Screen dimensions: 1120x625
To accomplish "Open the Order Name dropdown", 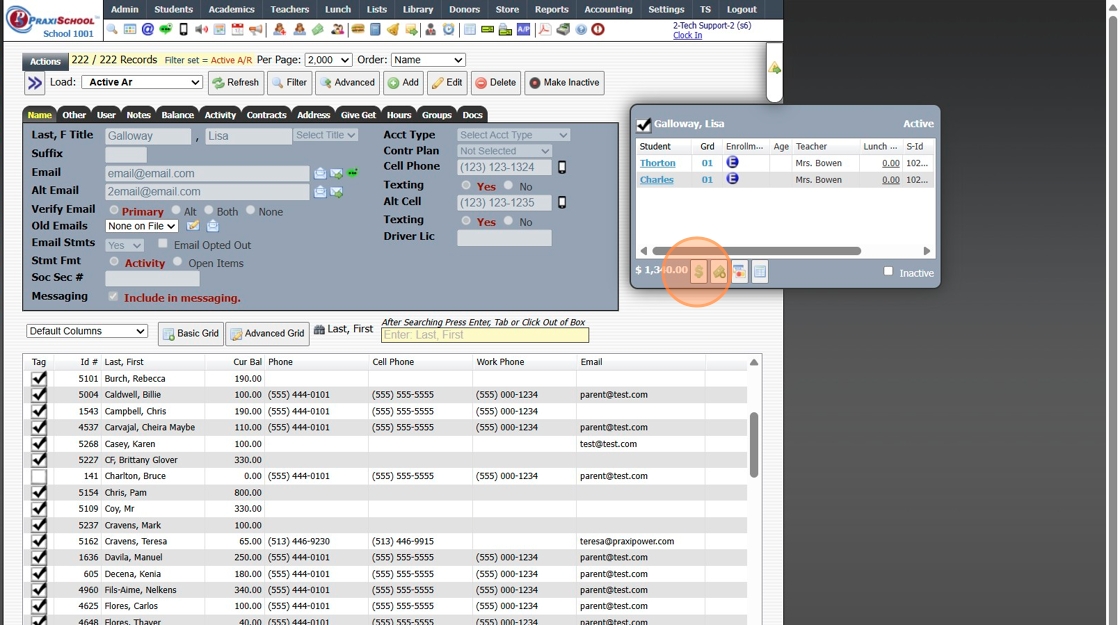I will [x=428, y=60].
